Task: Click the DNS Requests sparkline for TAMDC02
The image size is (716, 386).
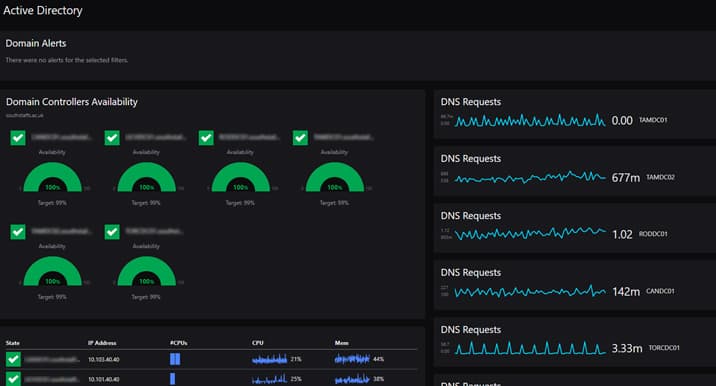Action: (x=530, y=177)
